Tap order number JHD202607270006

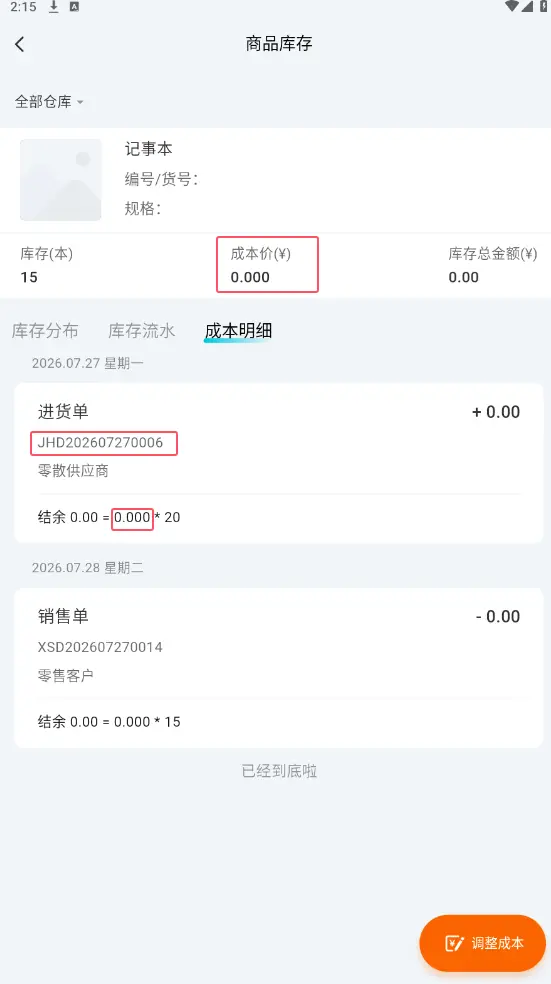click(x=100, y=442)
